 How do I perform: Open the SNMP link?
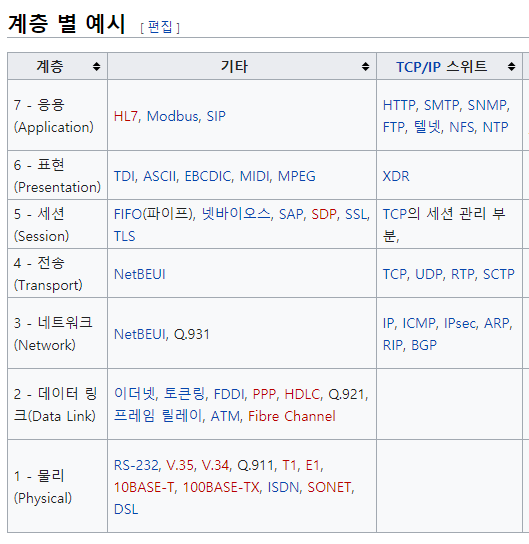pyautogui.click(x=487, y=105)
